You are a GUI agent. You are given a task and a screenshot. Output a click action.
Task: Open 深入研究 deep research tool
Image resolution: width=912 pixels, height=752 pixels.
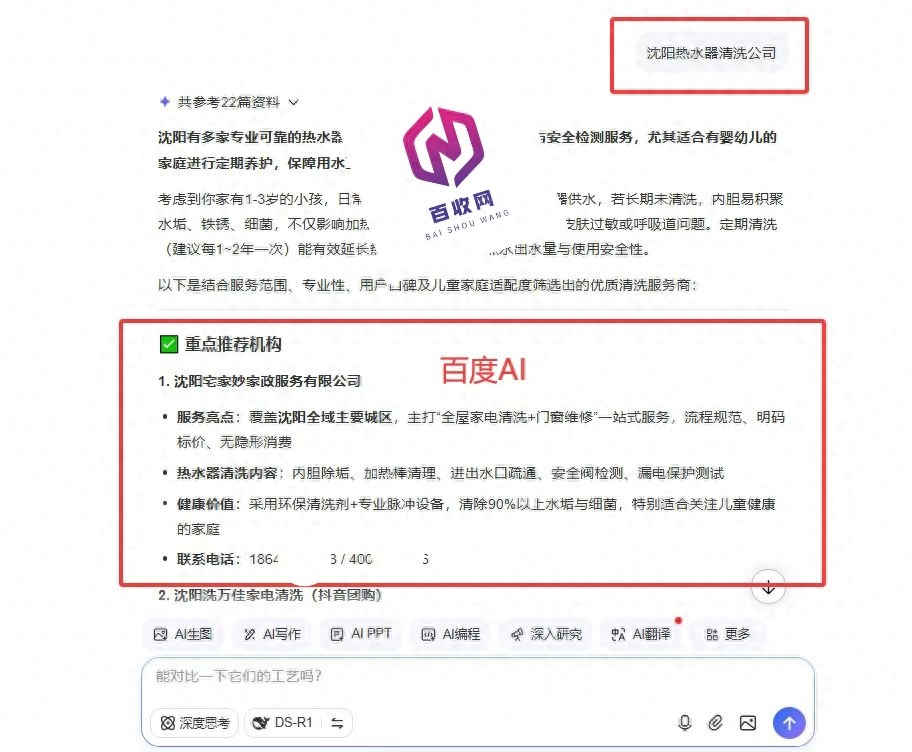[x=546, y=634]
